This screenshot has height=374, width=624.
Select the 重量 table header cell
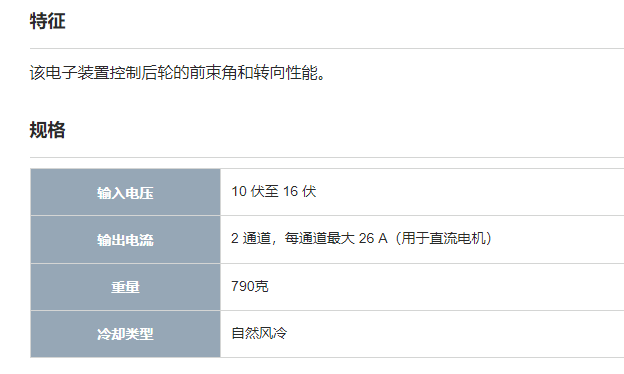[x=125, y=287]
